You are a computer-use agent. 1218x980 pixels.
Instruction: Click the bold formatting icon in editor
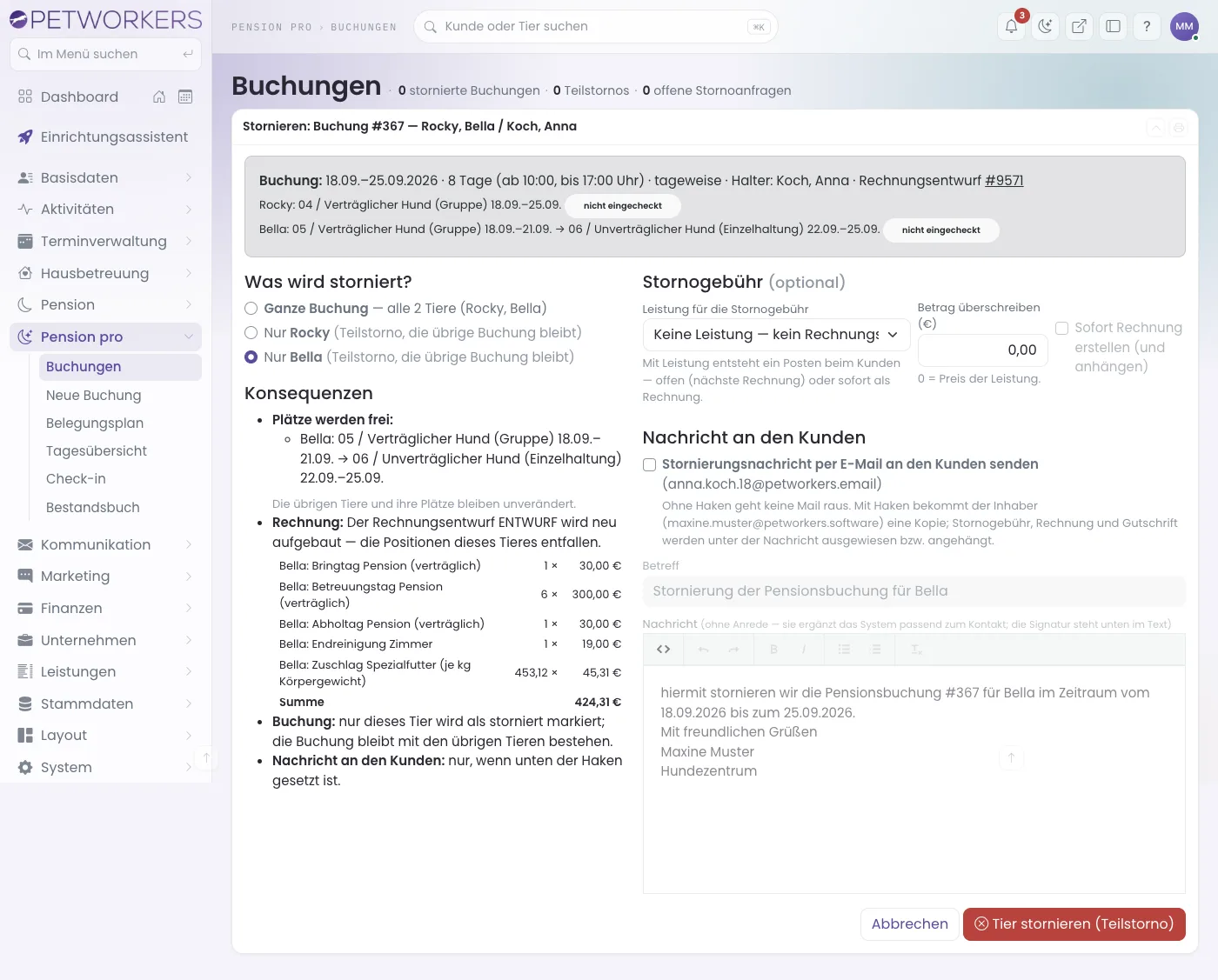tap(773, 650)
